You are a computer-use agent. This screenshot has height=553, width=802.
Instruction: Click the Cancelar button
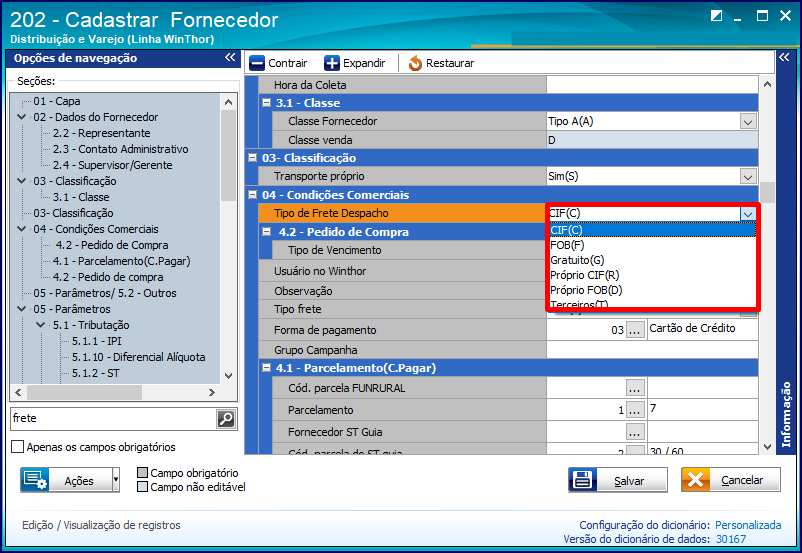pyautogui.click(x=730, y=480)
